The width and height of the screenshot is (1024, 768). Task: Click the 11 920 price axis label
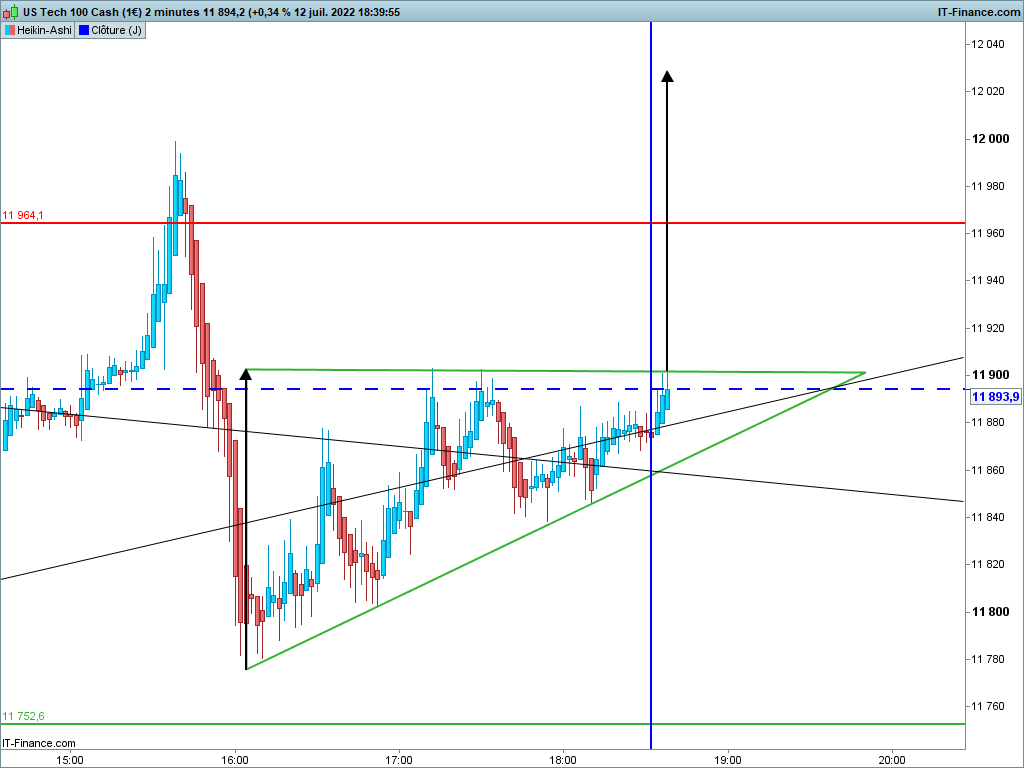click(x=987, y=328)
